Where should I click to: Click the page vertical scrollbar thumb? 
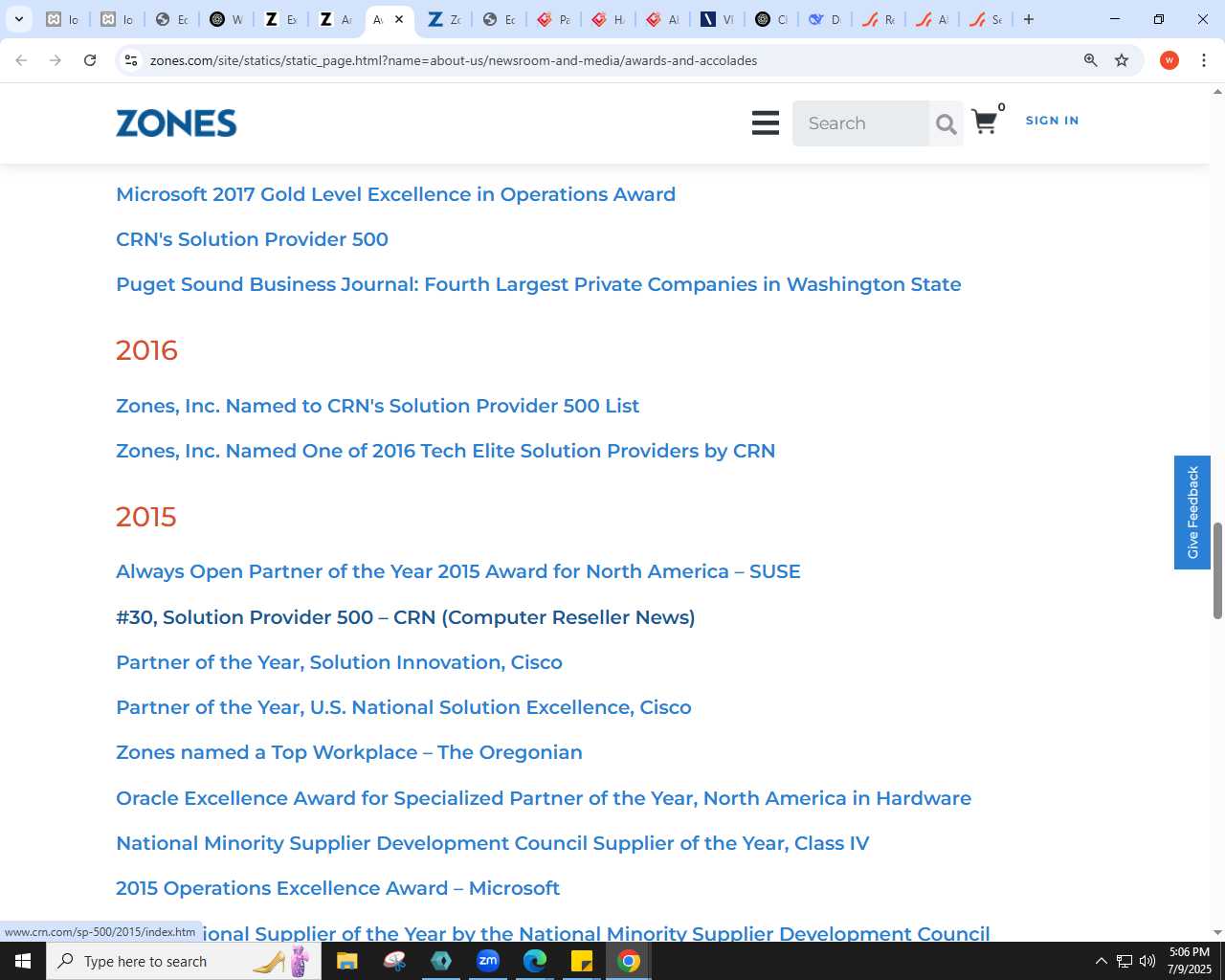pos(1217,570)
